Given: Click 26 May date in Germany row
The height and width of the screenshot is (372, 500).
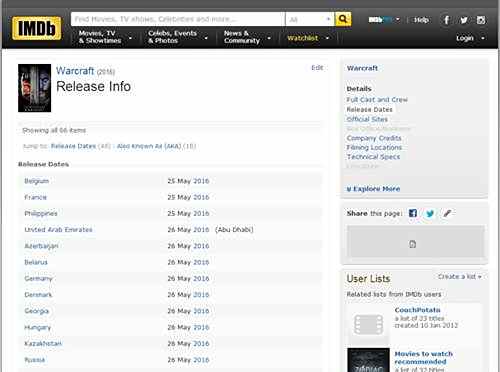Looking at the screenshot, I should point(179,279).
